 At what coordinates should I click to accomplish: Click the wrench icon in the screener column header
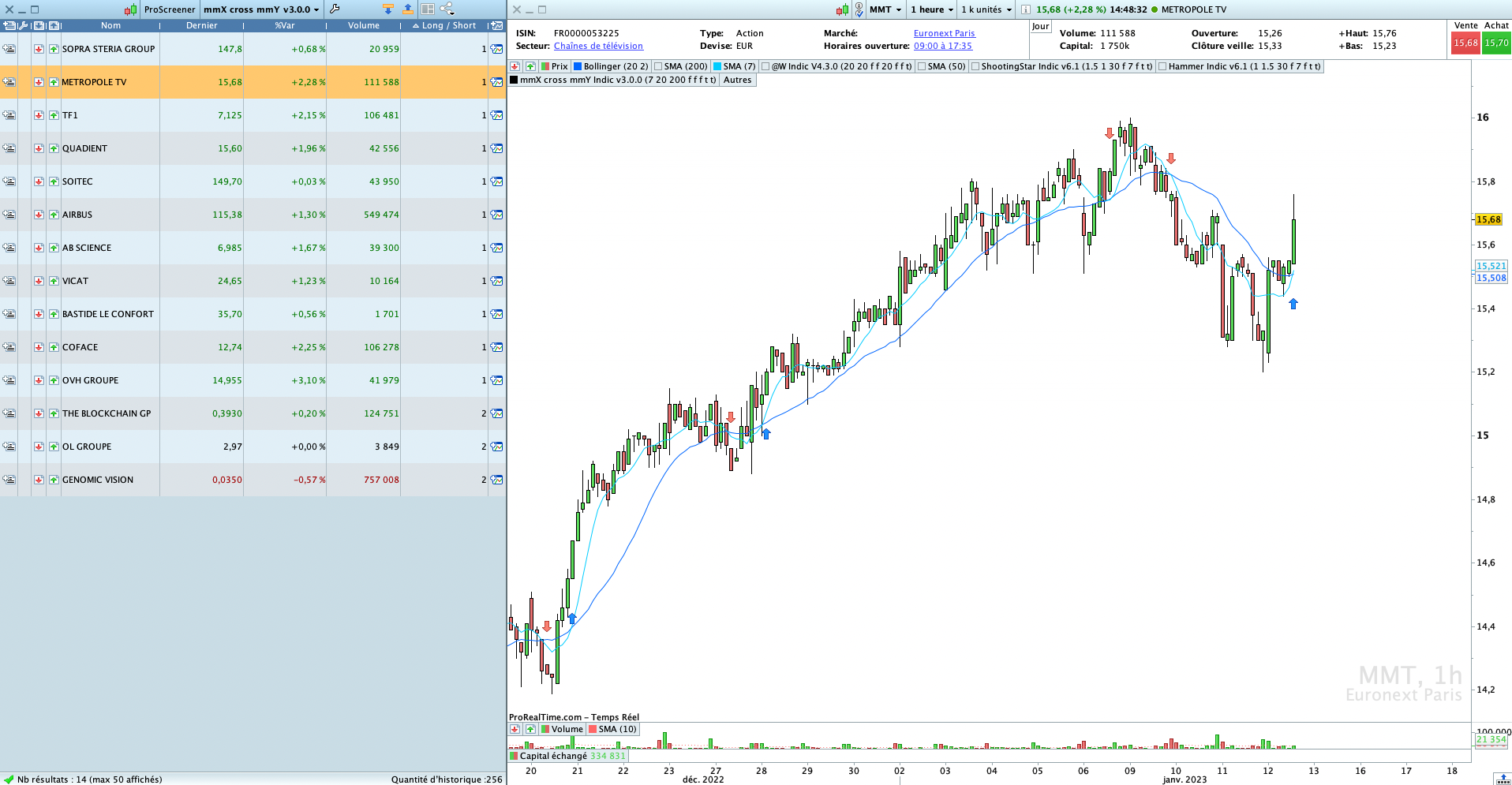[23, 25]
